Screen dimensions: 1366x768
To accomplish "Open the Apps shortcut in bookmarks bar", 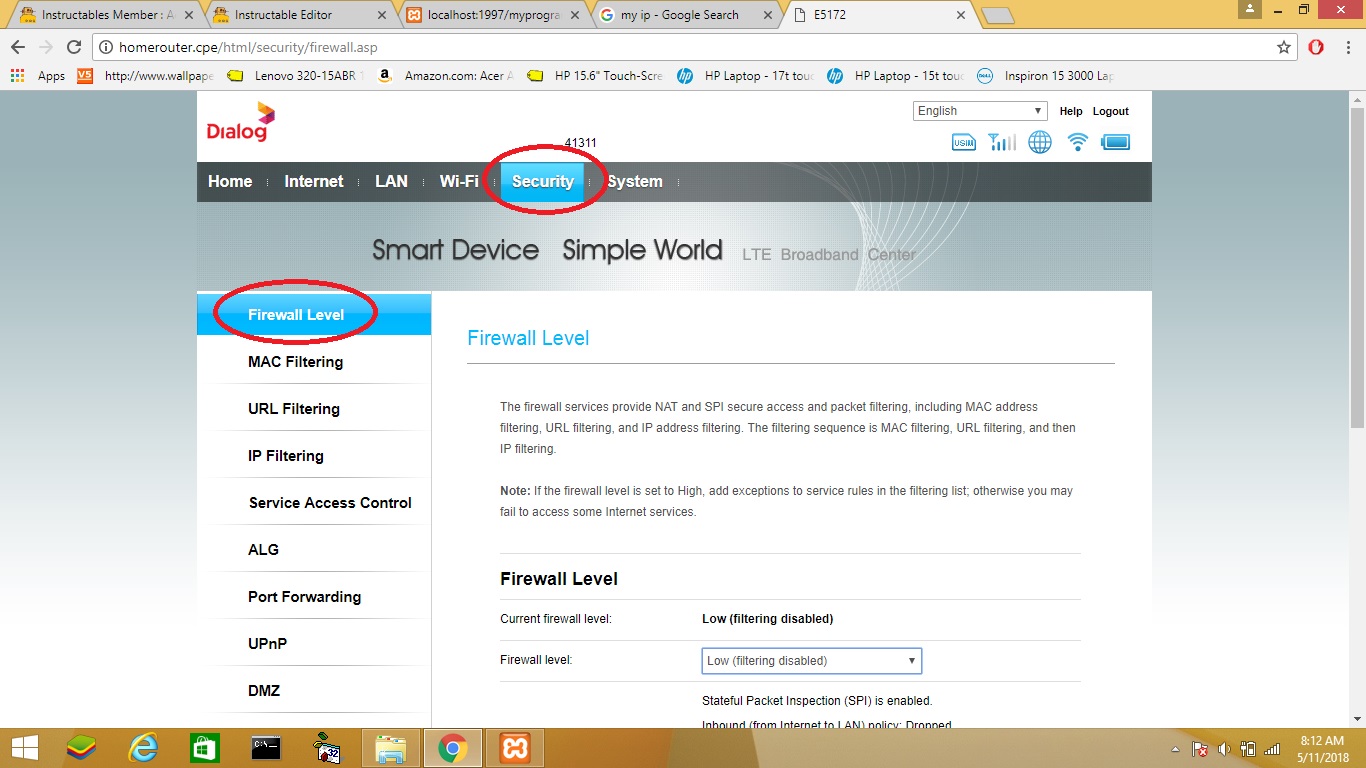I will pos(38,76).
